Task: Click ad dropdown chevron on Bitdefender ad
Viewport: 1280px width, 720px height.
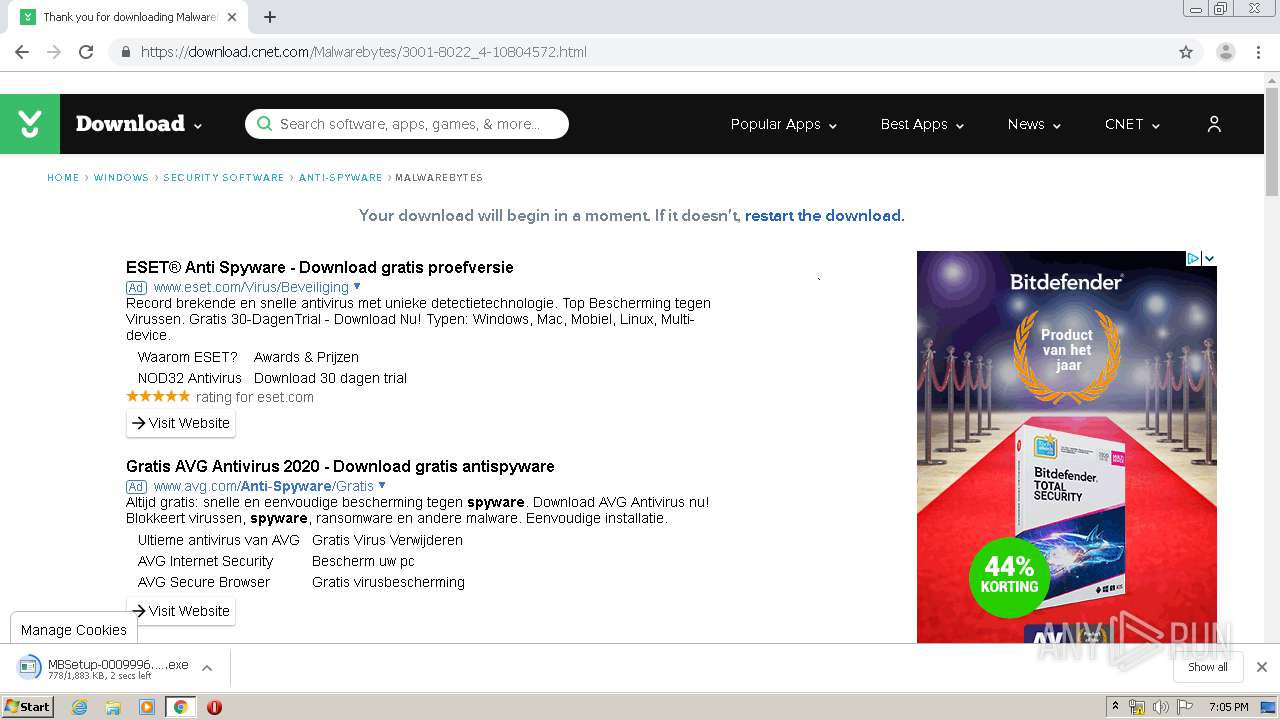Action: click(1209, 258)
